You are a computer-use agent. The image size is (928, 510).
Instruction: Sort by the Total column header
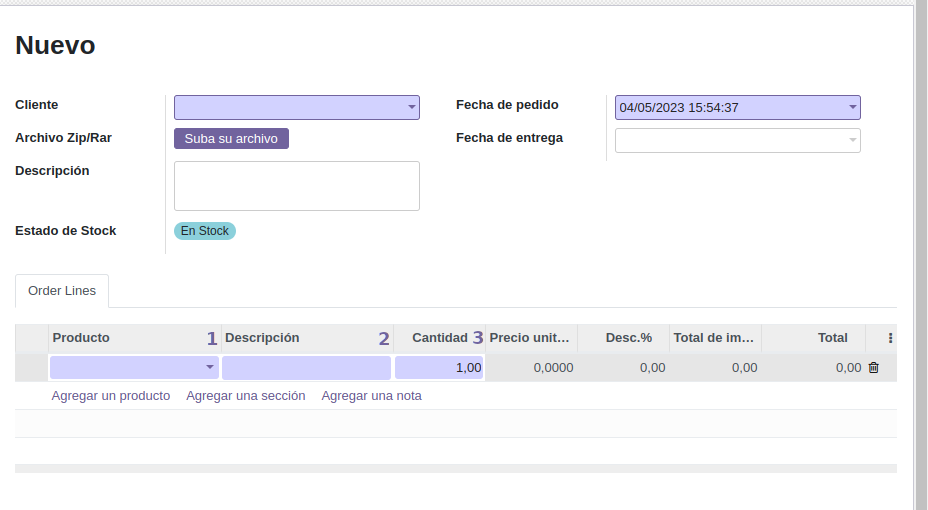point(832,338)
